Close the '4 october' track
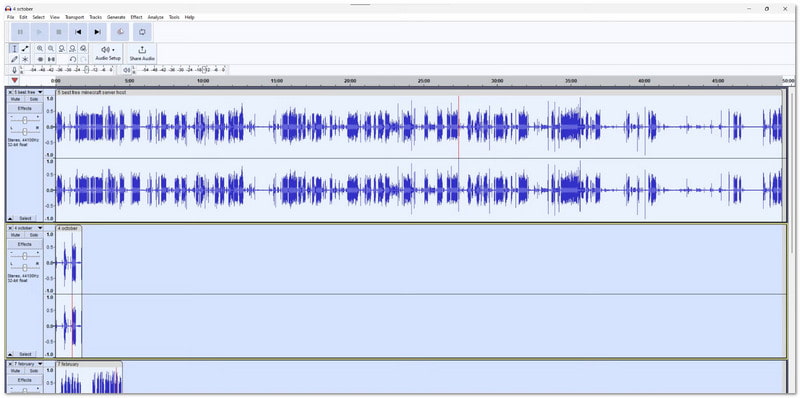The width and height of the screenshot is (800, 398). 10,228
